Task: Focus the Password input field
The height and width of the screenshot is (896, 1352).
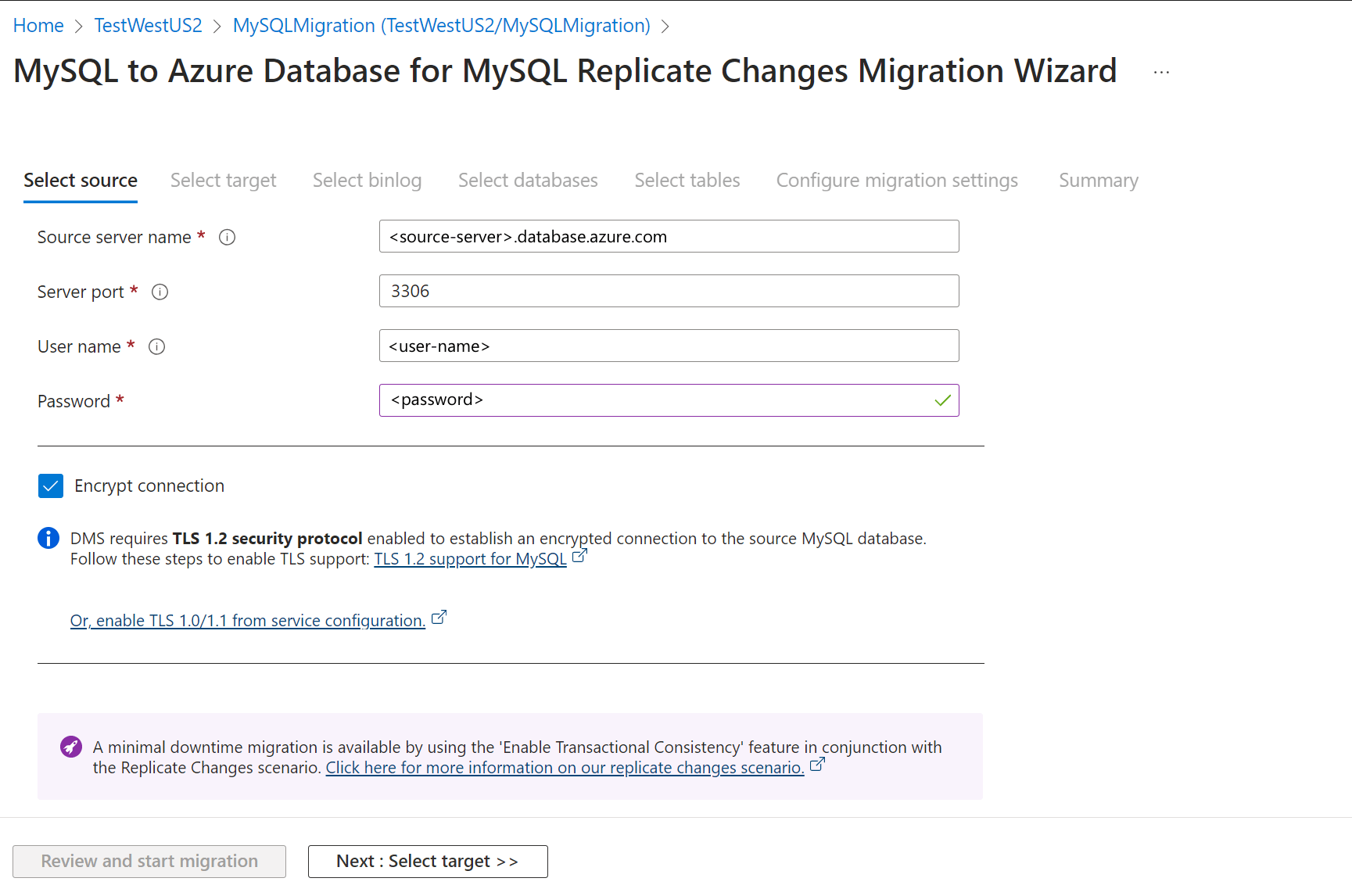Action: (657, 400)
